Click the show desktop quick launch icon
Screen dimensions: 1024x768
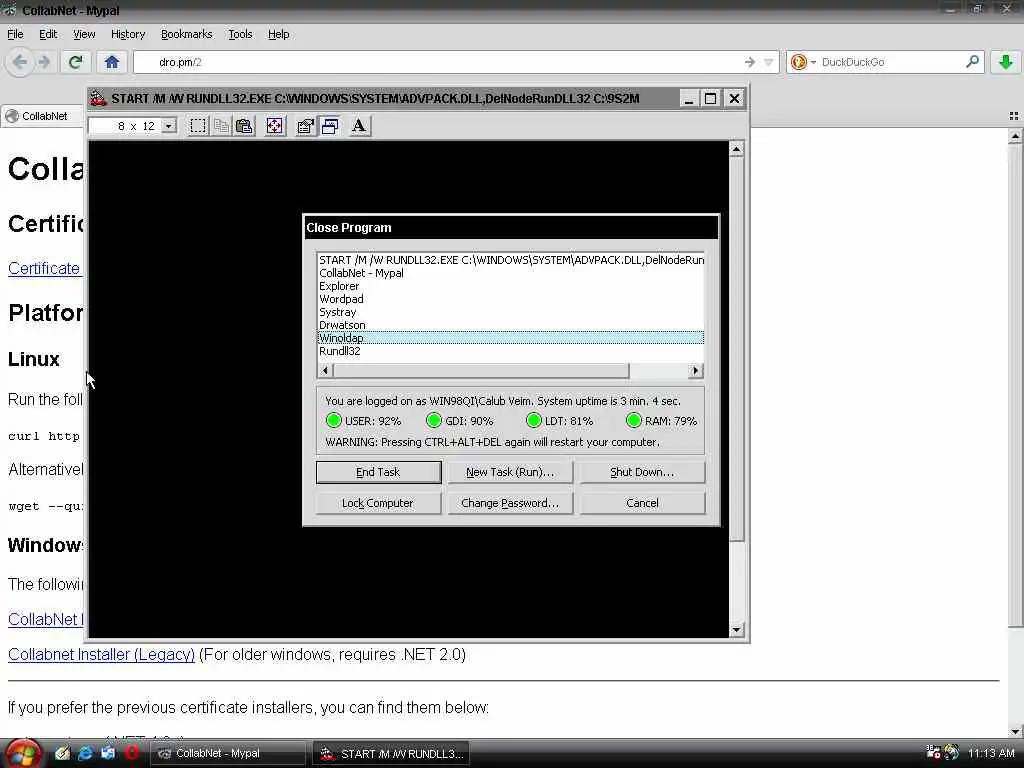tap(108, 753)
